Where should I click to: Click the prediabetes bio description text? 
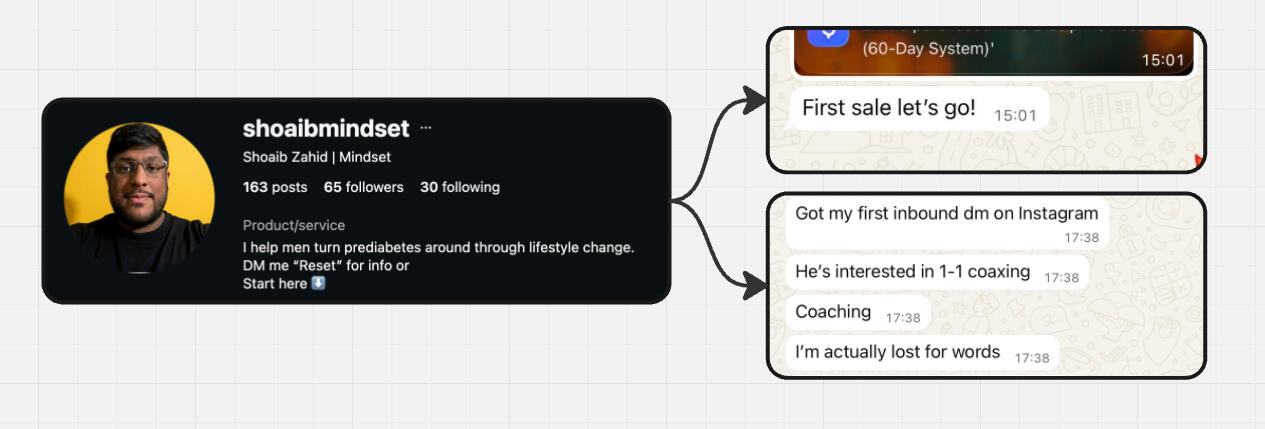(x=439, y=247)
